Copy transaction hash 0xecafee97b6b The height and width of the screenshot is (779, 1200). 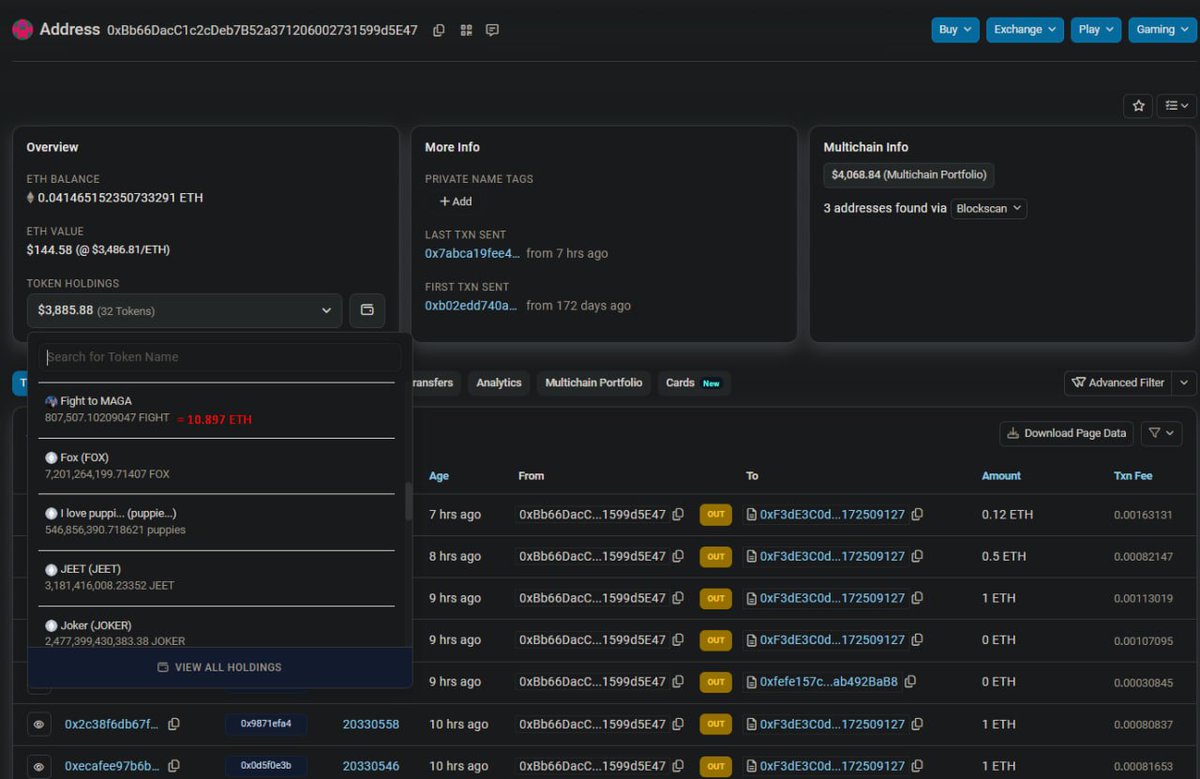[174, 767]
